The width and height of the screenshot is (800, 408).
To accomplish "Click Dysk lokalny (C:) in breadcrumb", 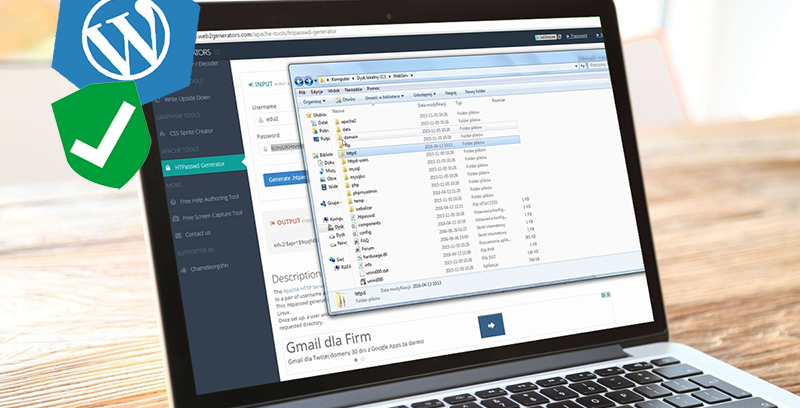I will coord(371,78).
